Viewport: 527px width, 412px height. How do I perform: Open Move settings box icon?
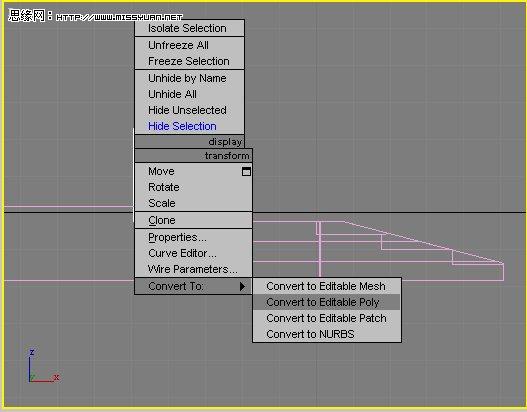click(246, 171)
